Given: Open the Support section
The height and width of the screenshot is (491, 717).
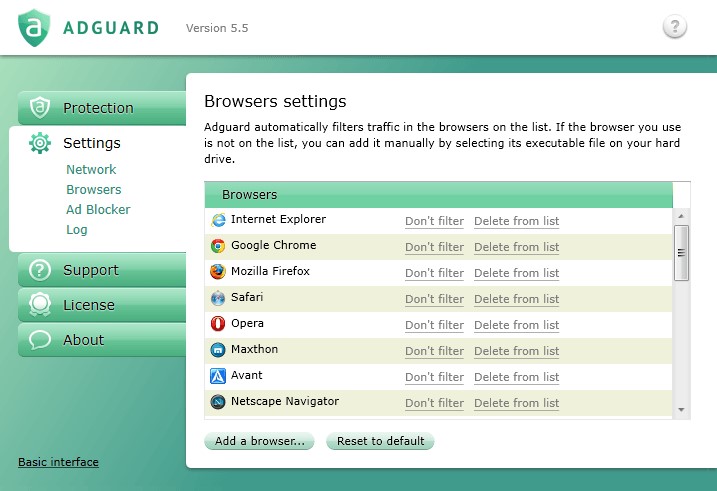Looking at the screenshot, I should (90, 270).
